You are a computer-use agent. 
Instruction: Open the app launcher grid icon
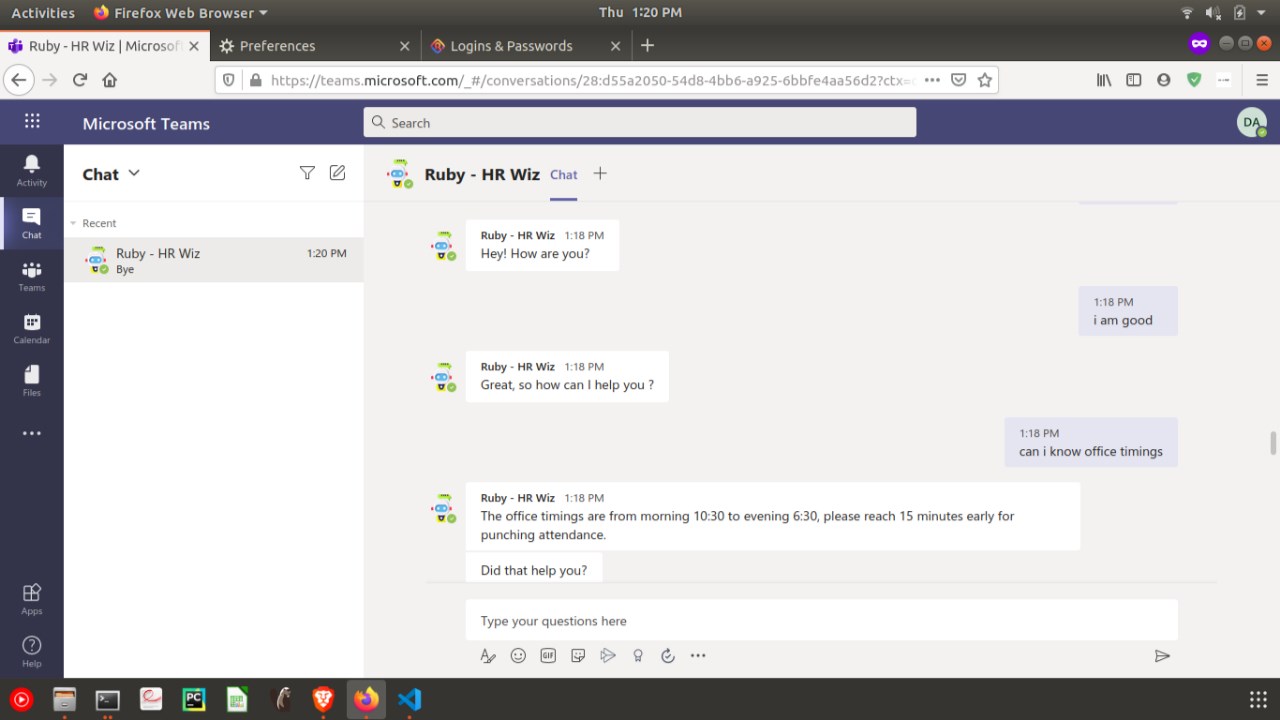coord(32,122)
